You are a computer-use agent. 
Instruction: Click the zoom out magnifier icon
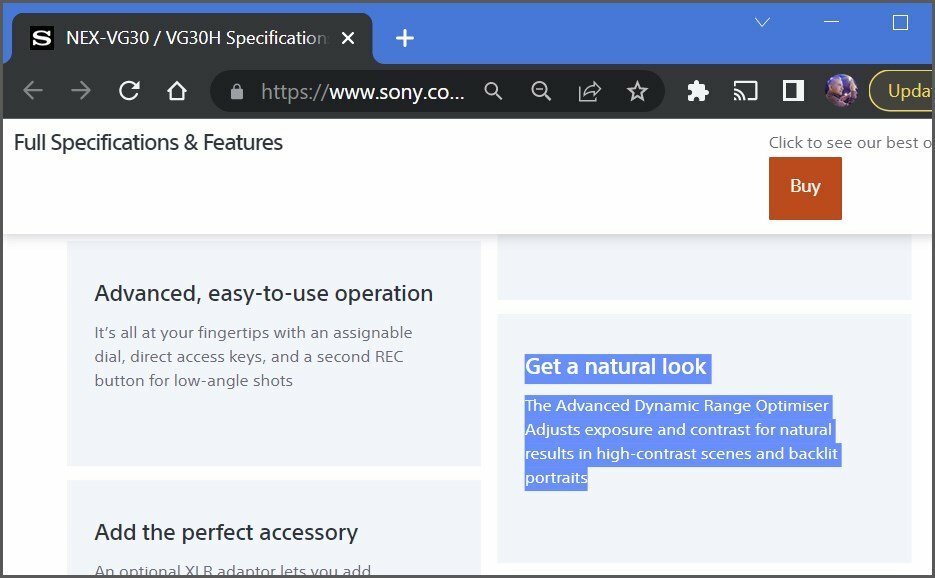[541, 91]
